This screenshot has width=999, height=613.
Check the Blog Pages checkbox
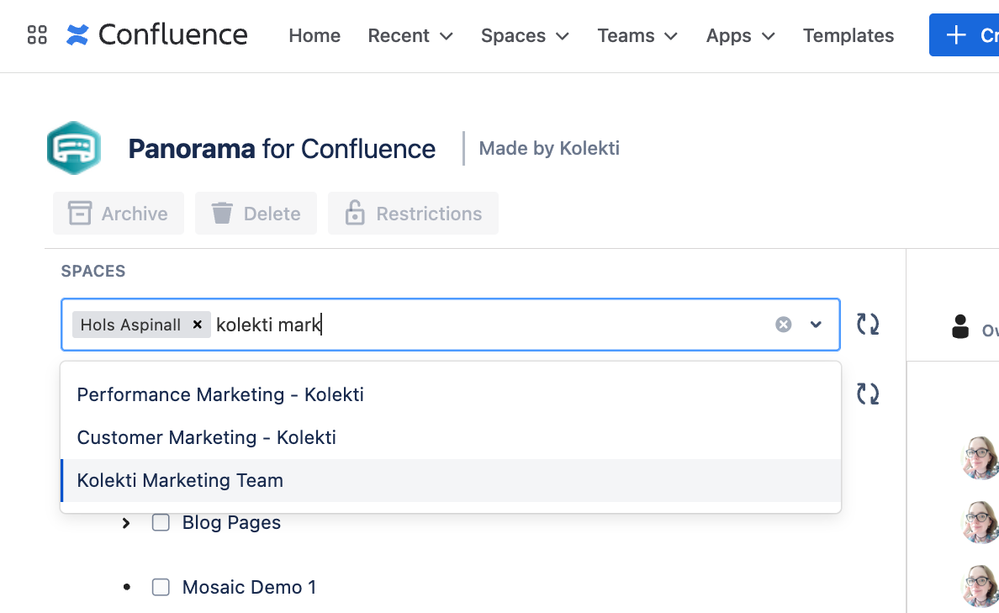point(161,522)
